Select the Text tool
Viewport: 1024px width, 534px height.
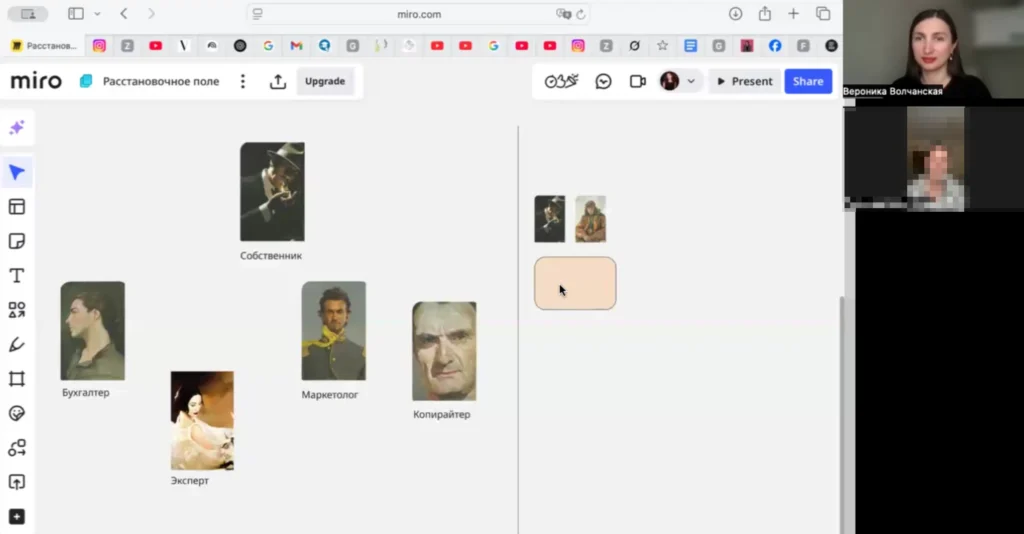(17, 275)
